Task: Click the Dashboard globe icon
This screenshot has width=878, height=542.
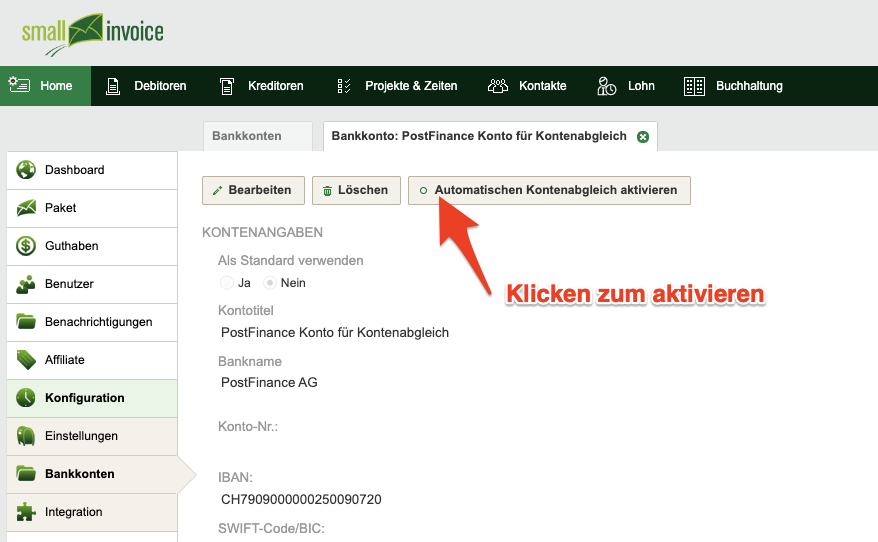Action: (x=26, y=170)
